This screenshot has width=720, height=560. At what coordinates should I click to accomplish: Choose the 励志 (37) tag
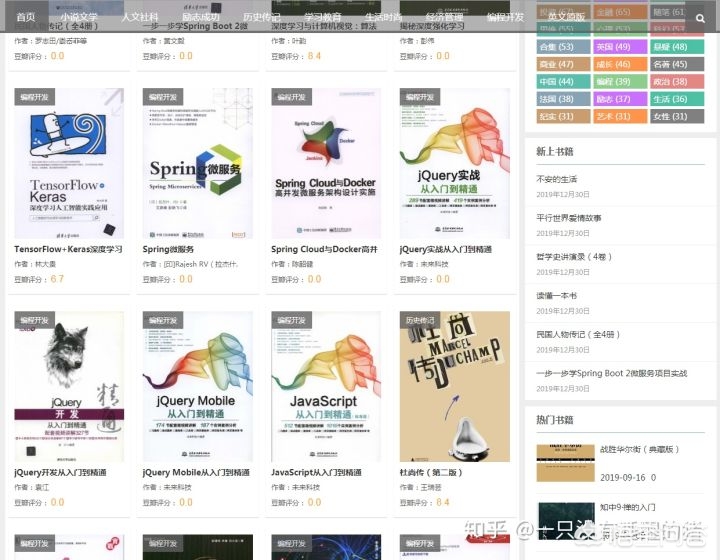620,99
